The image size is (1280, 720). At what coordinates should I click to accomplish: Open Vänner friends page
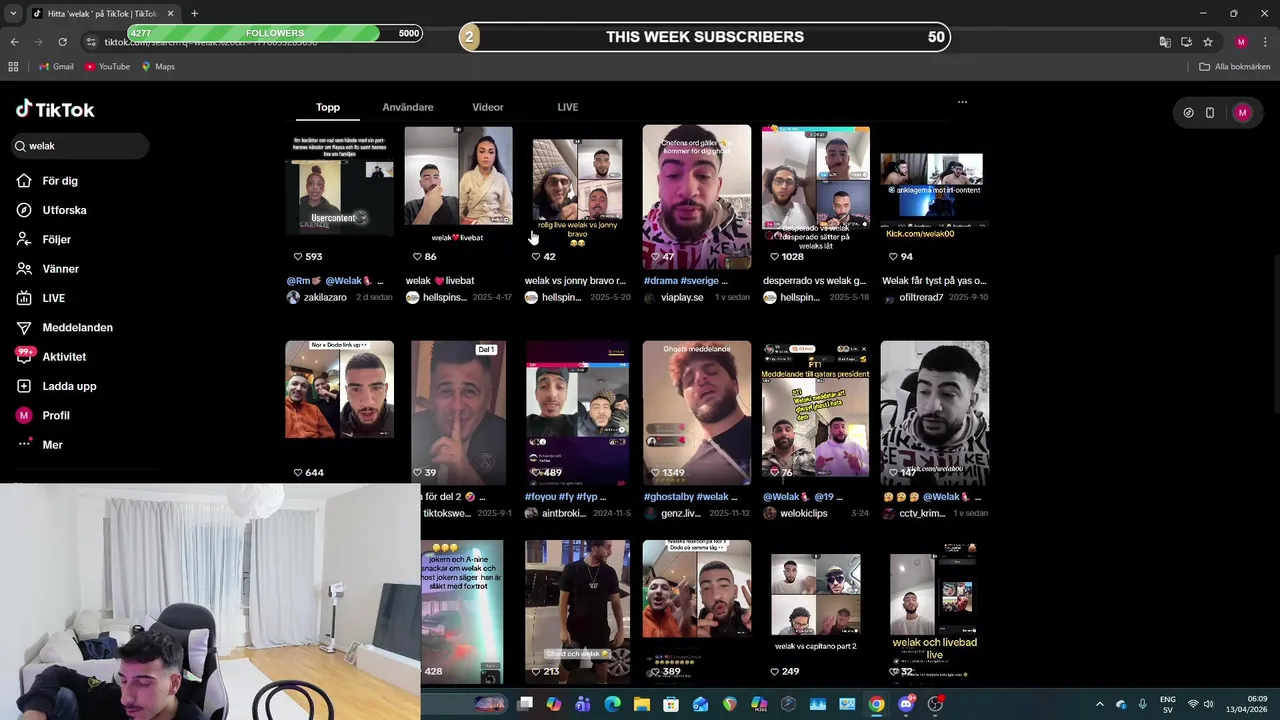click(x=47, y=269)
